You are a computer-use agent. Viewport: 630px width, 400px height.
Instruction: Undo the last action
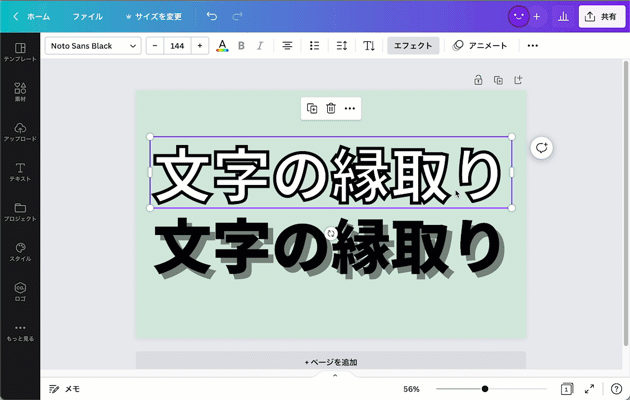point(212,16)
